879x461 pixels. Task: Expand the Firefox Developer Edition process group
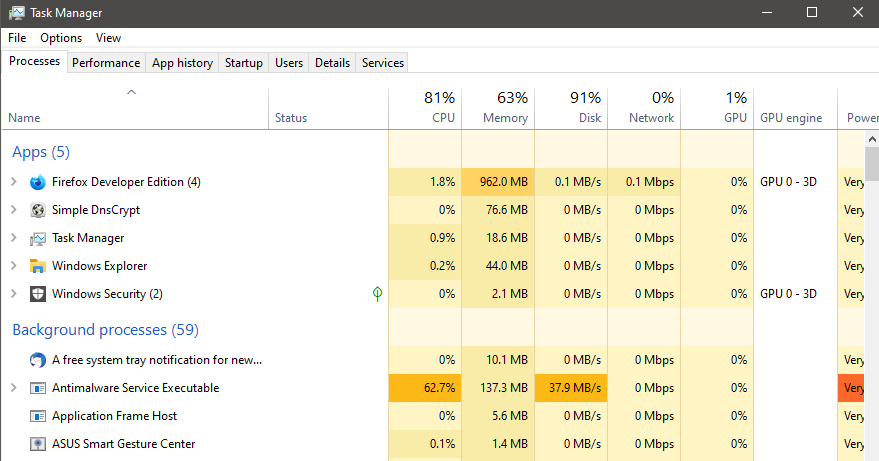[14, 182]
